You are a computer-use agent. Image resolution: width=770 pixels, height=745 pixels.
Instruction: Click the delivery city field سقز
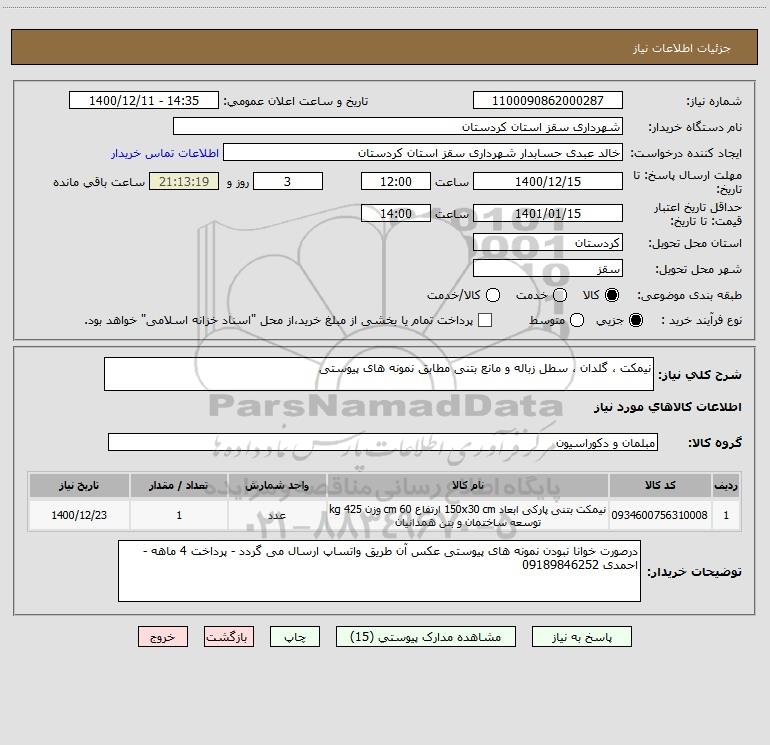[548, 269]
